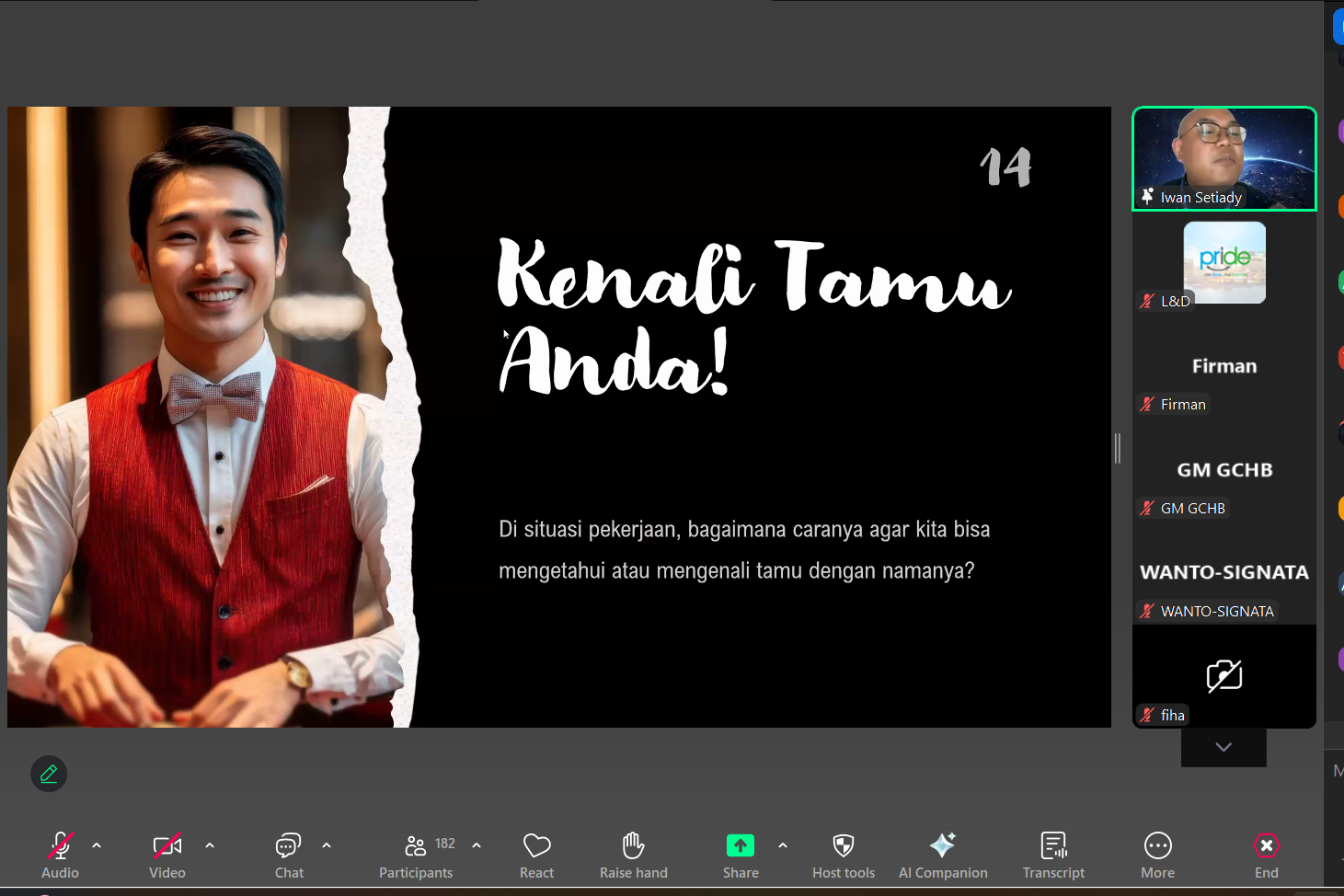
Task: Click the waiter photo on the shared slide
Action: pyautogui.click(x=212, y=417)
